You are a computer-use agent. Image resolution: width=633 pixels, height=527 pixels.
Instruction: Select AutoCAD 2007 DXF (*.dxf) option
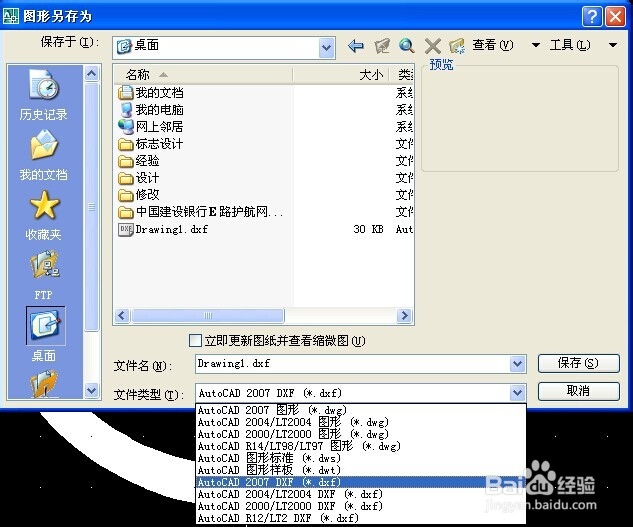(x=361, y=482)
